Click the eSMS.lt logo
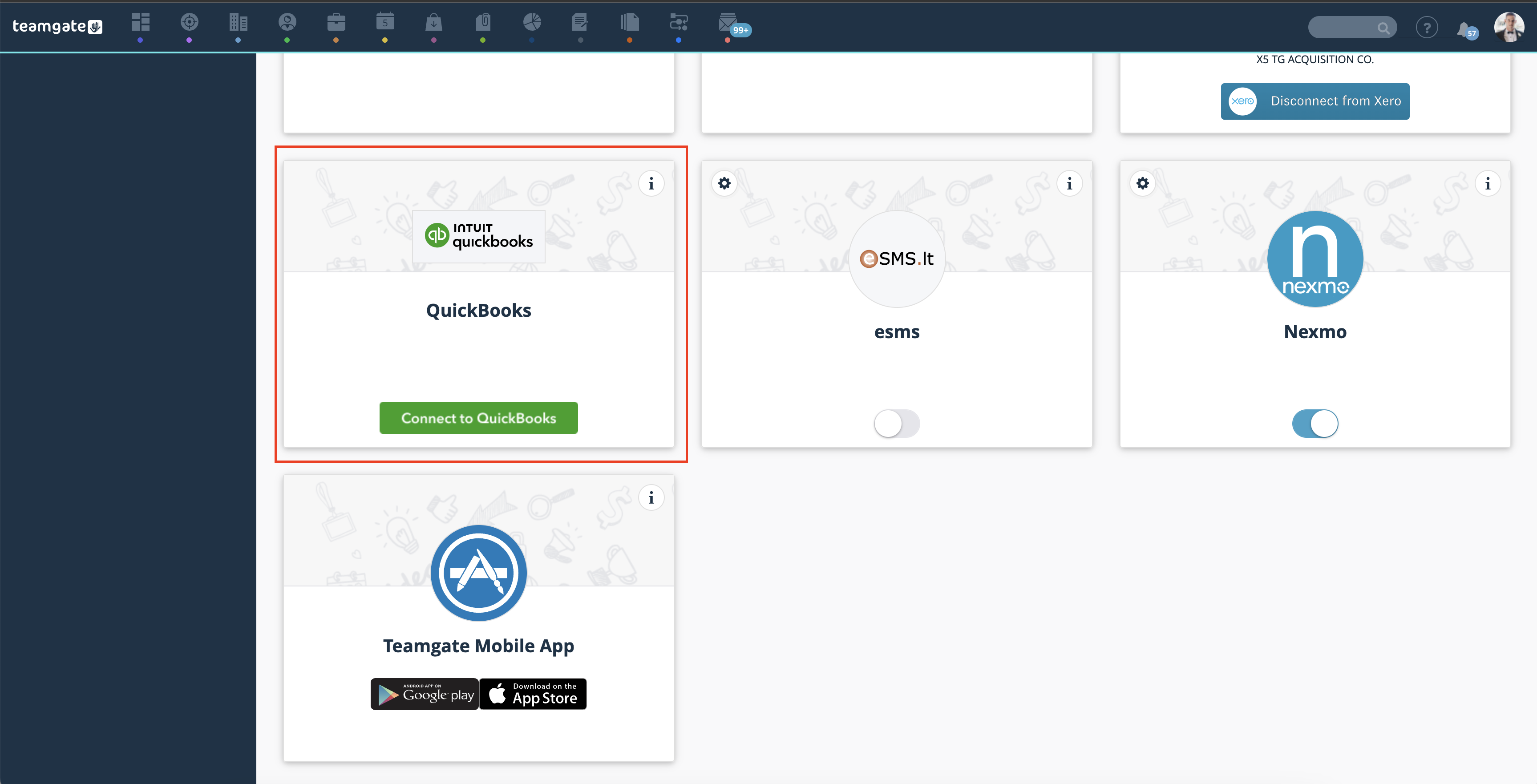 897,259
